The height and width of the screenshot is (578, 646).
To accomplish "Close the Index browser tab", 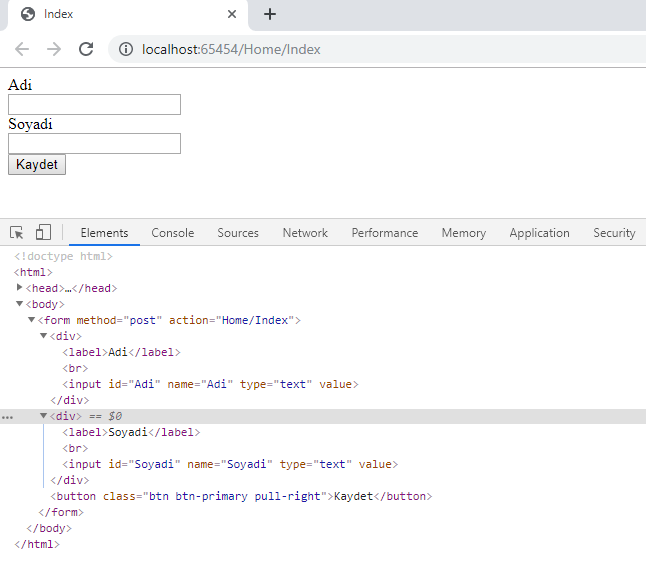I will [232, 14].
